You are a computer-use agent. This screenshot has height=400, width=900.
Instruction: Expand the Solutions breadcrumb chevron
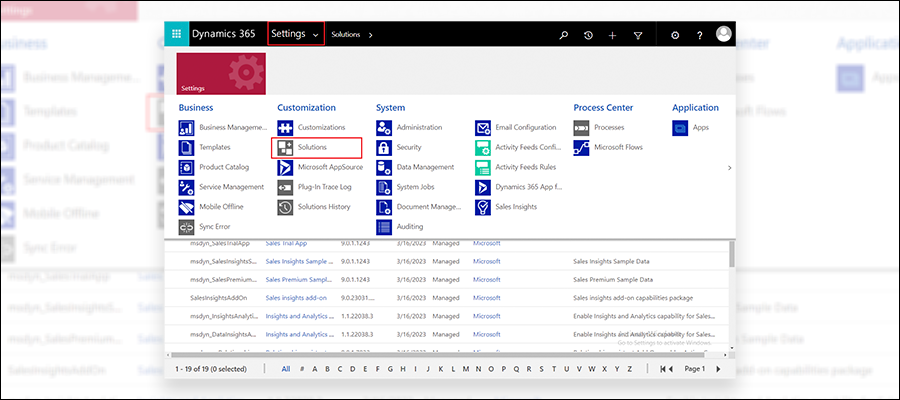371,35
